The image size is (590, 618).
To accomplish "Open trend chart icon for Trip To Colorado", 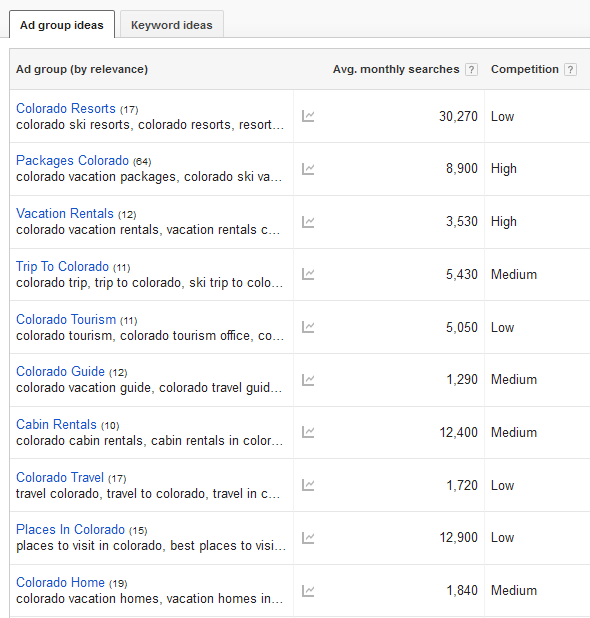I will 308,274.
